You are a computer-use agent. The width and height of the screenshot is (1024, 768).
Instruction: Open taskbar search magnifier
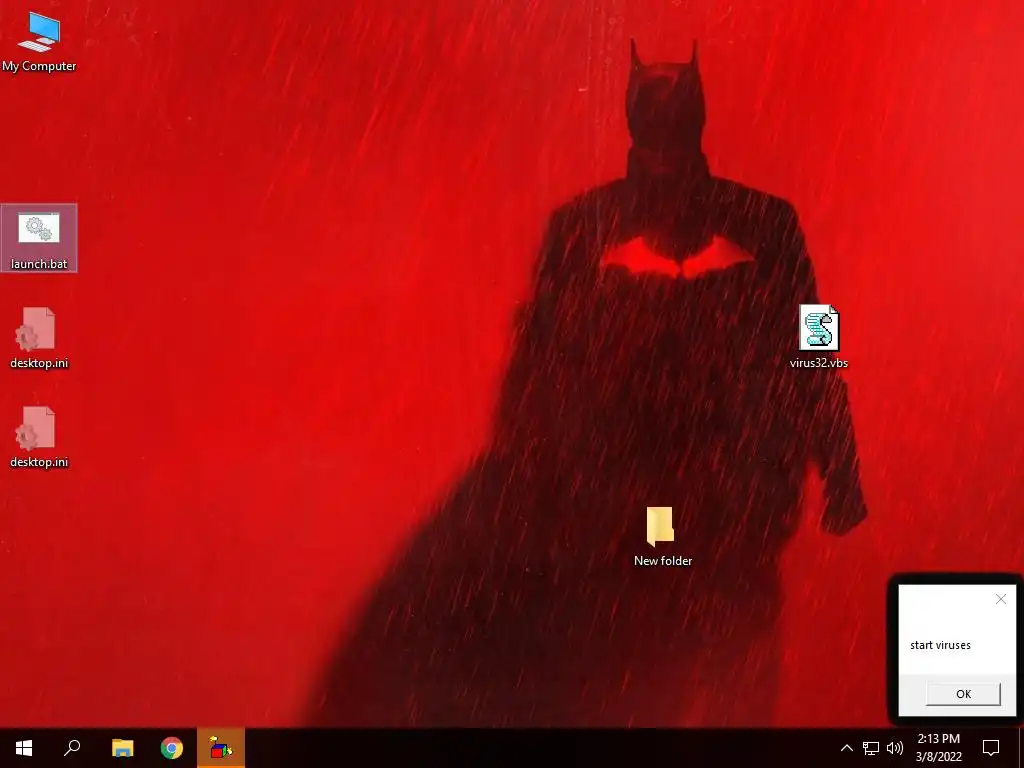coord(72,748)
